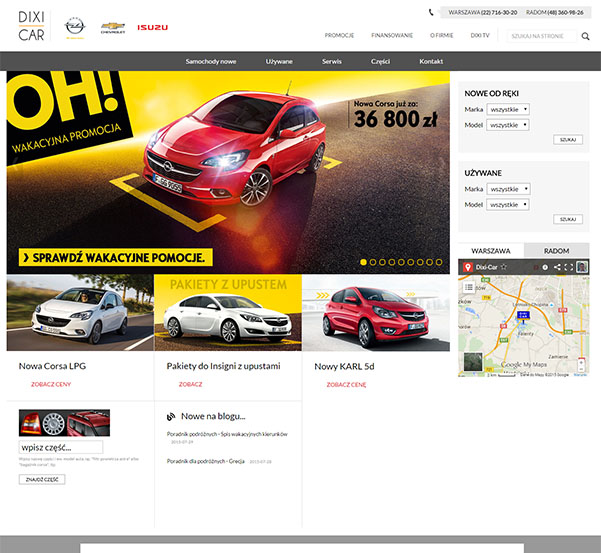Open Serwis menu item
Viewport: 601px width, 553px height.
coord(332,61)
